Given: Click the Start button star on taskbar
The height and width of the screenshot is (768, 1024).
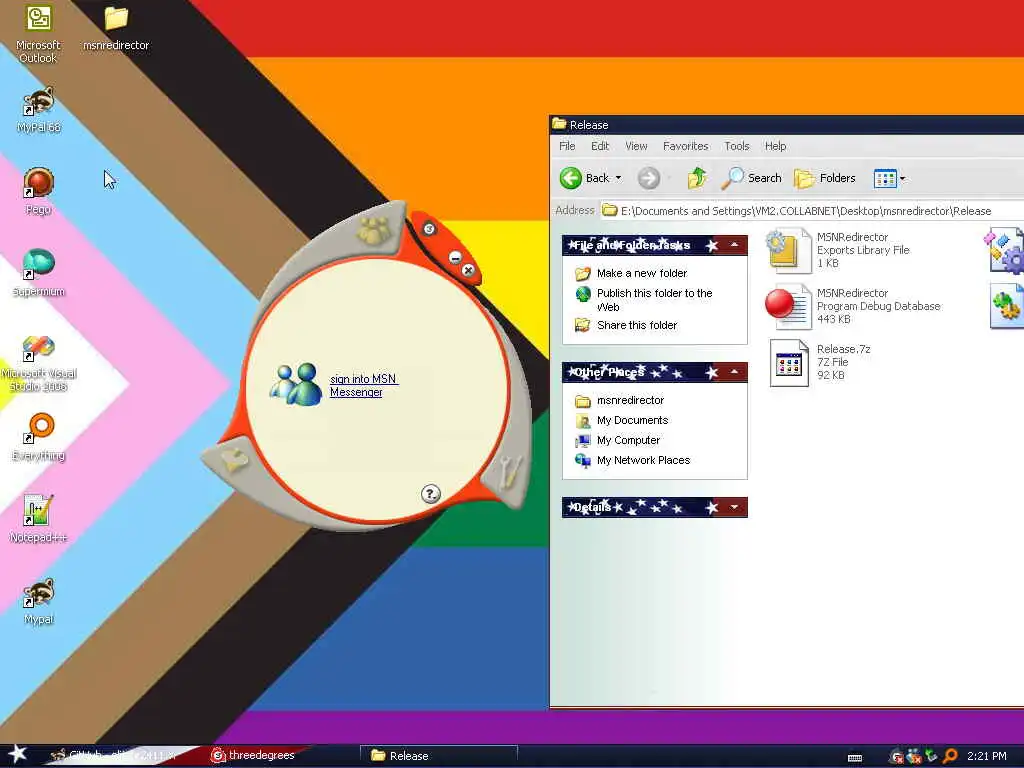Looking at the screenshot, I should [18, 754].
